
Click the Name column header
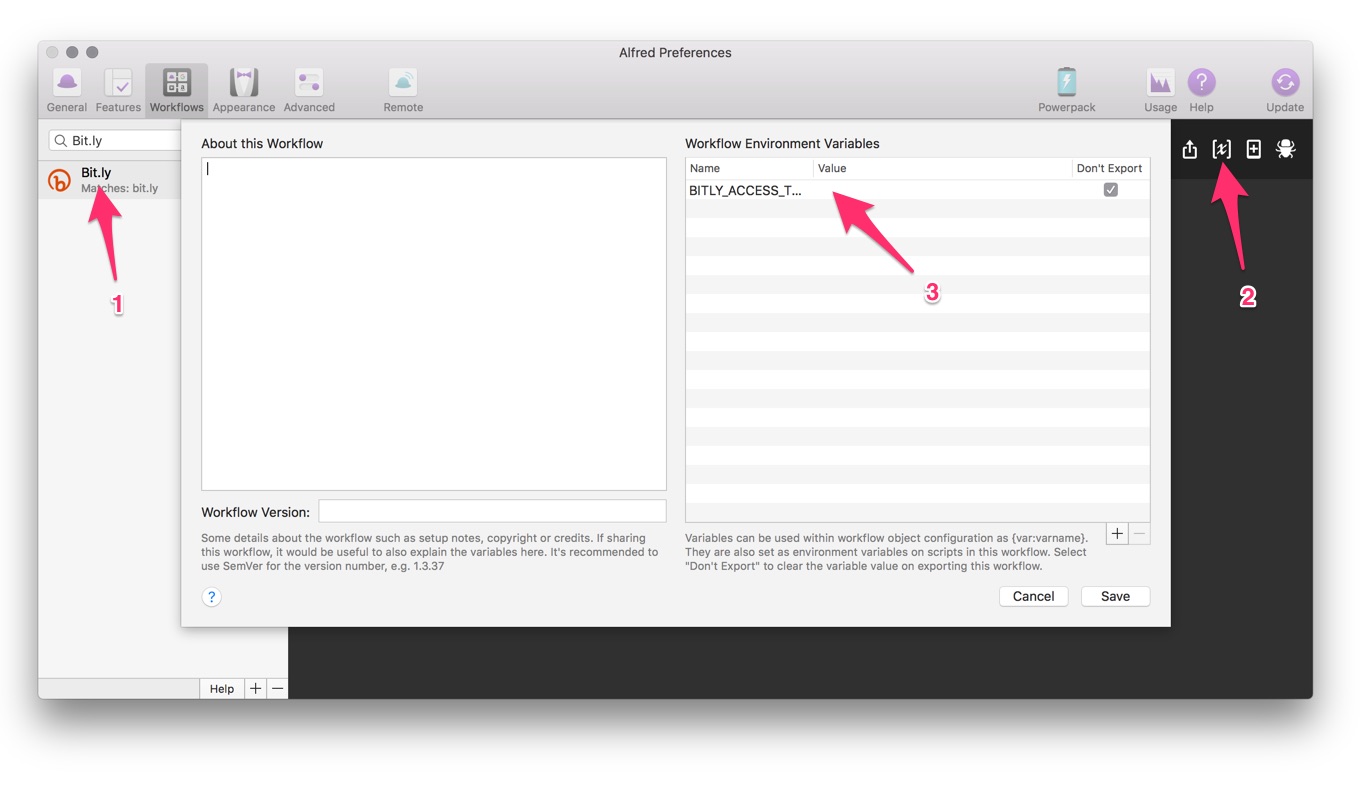point(749,168)
